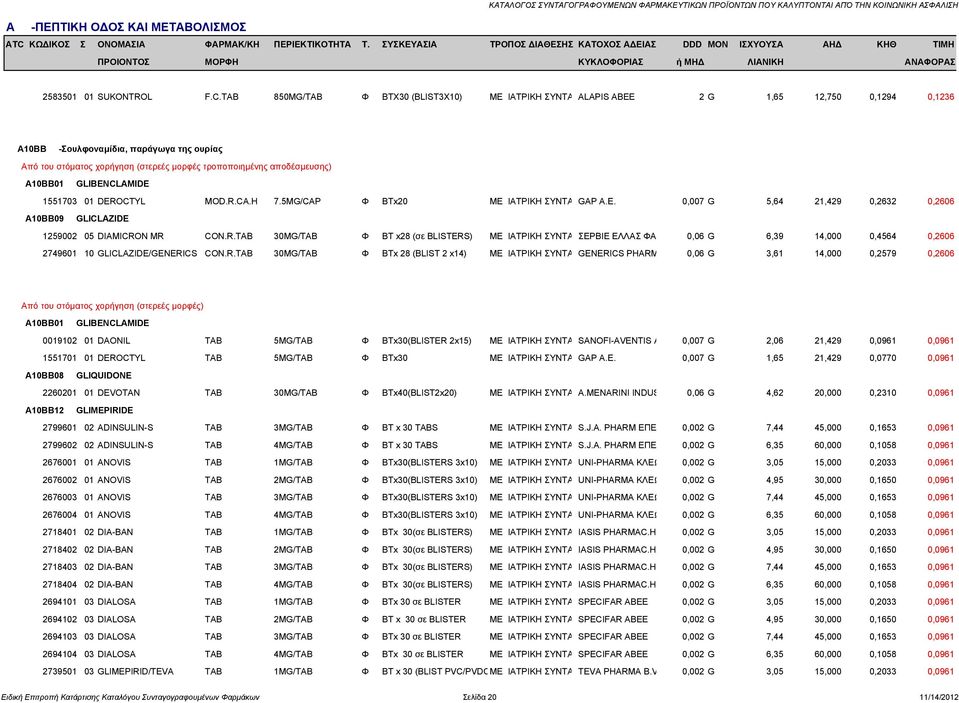Click product name "DAONIL"
The width and height of the screenshot is (959, 703).
(114, 341)
